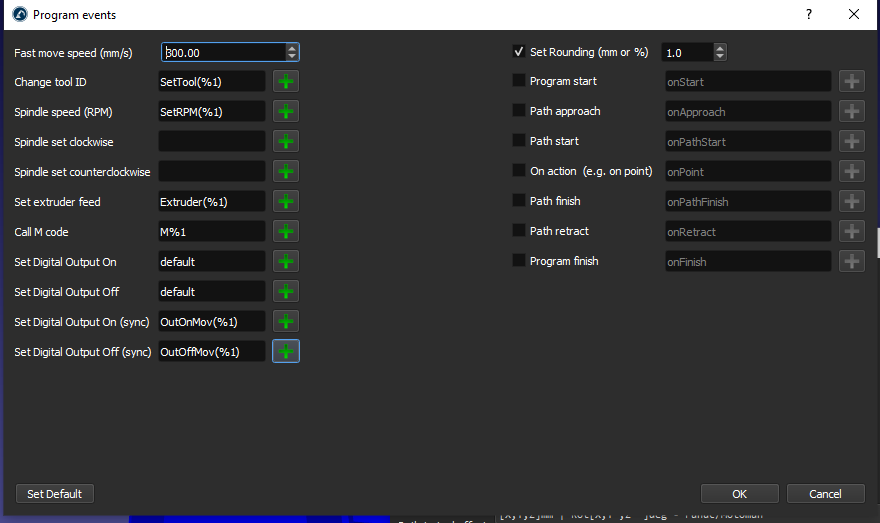The width and height of the screenshot is (880, 523).
Task: Click the gray plus beside Program start
Action: [851, 81]
